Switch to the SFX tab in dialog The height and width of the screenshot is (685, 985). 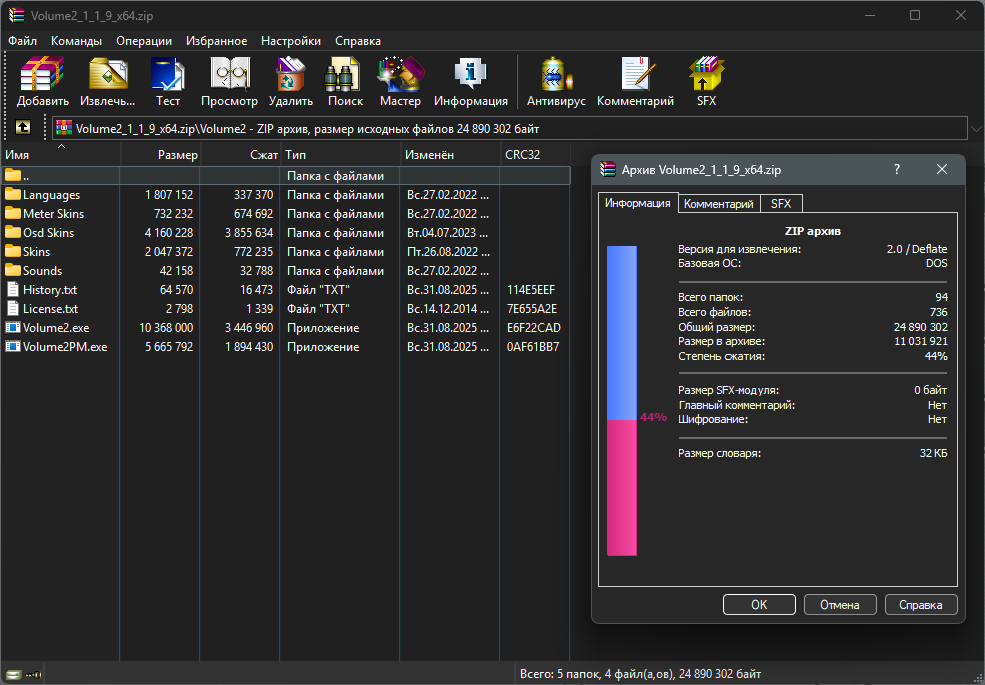tap(781, 204)
